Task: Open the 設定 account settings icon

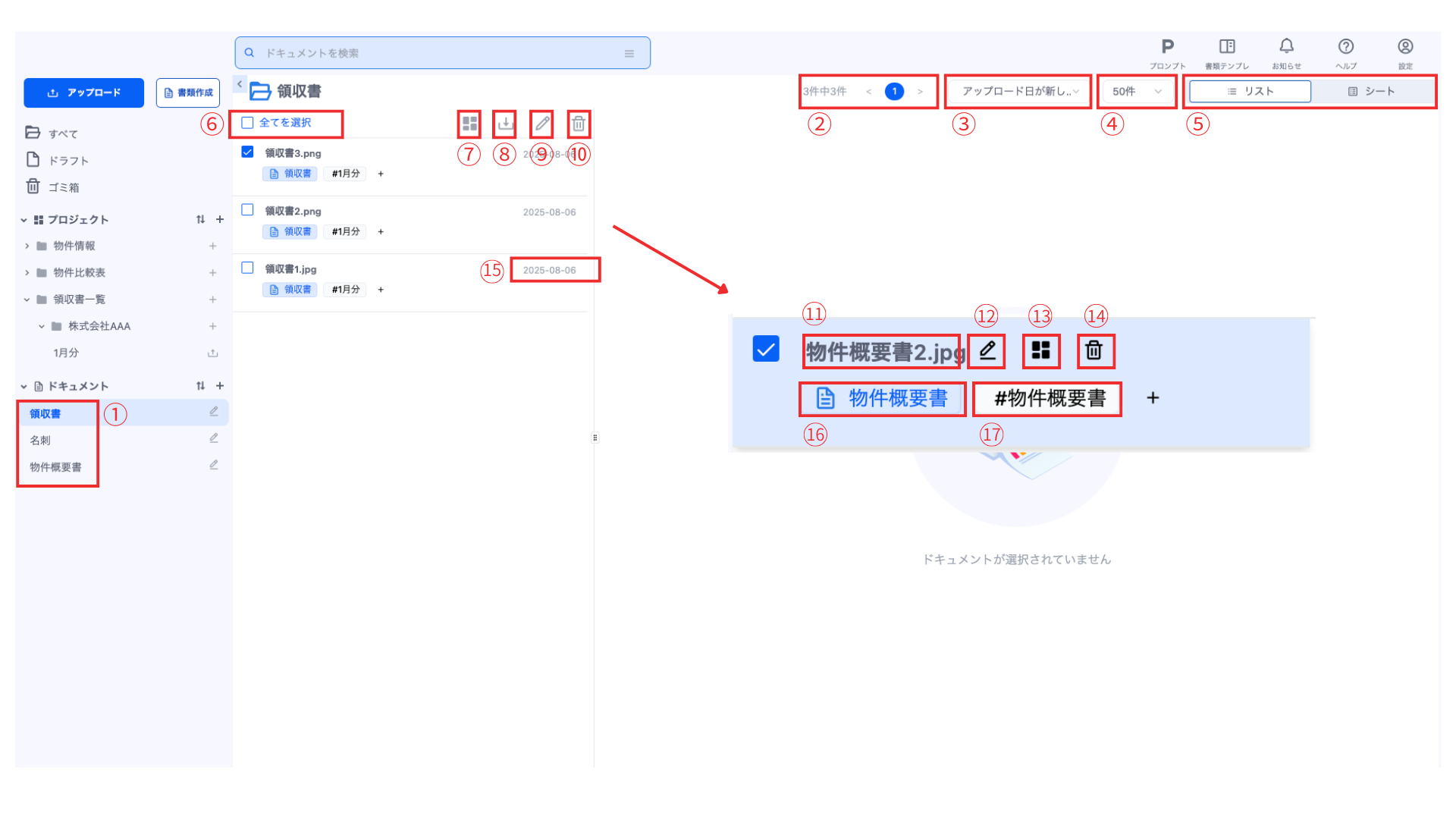Action: [1404, 47]
